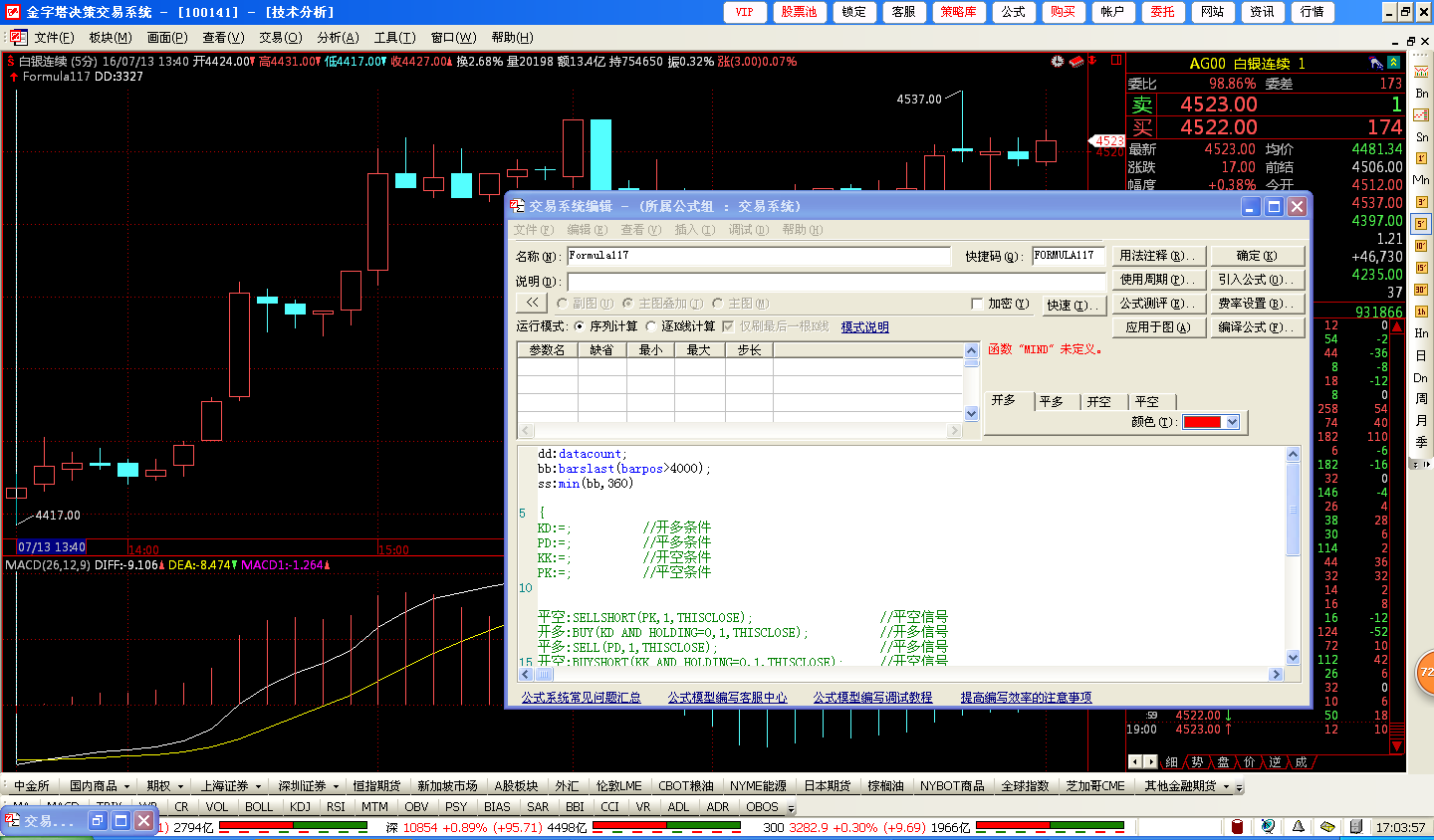1434x840 pixels.
Task: Click the 确定(K) button
Action: click(x=1257, y=256)
